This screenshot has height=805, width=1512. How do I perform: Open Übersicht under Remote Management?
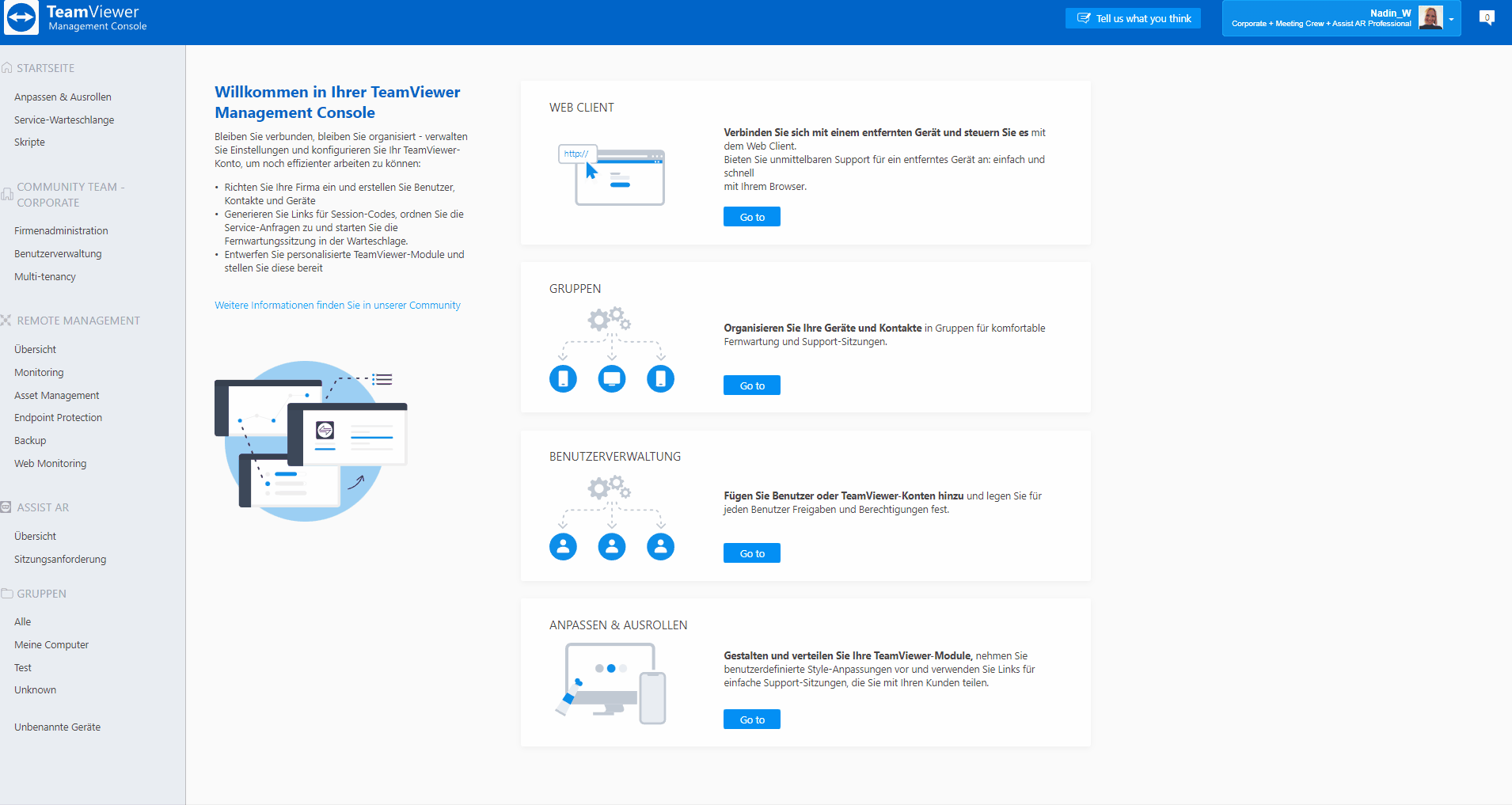click(x=35, y=349)
